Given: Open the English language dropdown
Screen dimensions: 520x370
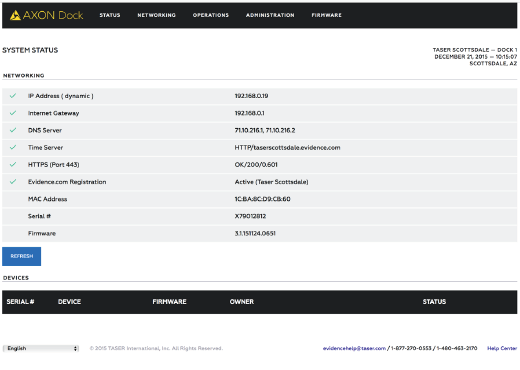Looking at the screenshot, I should [41, 348].
